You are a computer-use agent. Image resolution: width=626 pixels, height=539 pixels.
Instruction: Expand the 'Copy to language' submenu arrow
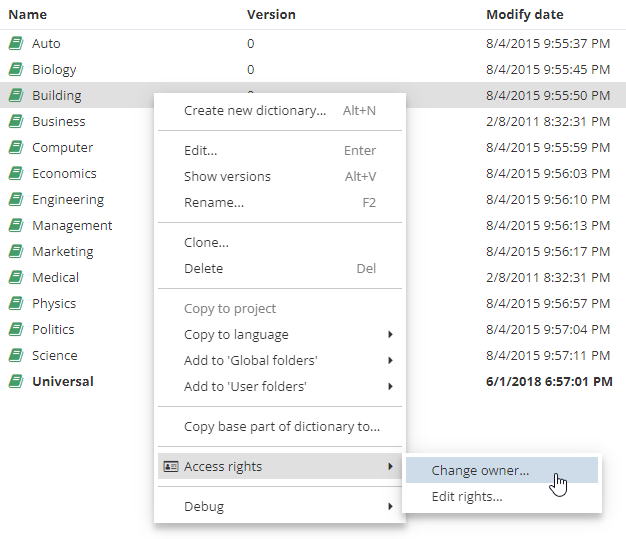point(390,335)
